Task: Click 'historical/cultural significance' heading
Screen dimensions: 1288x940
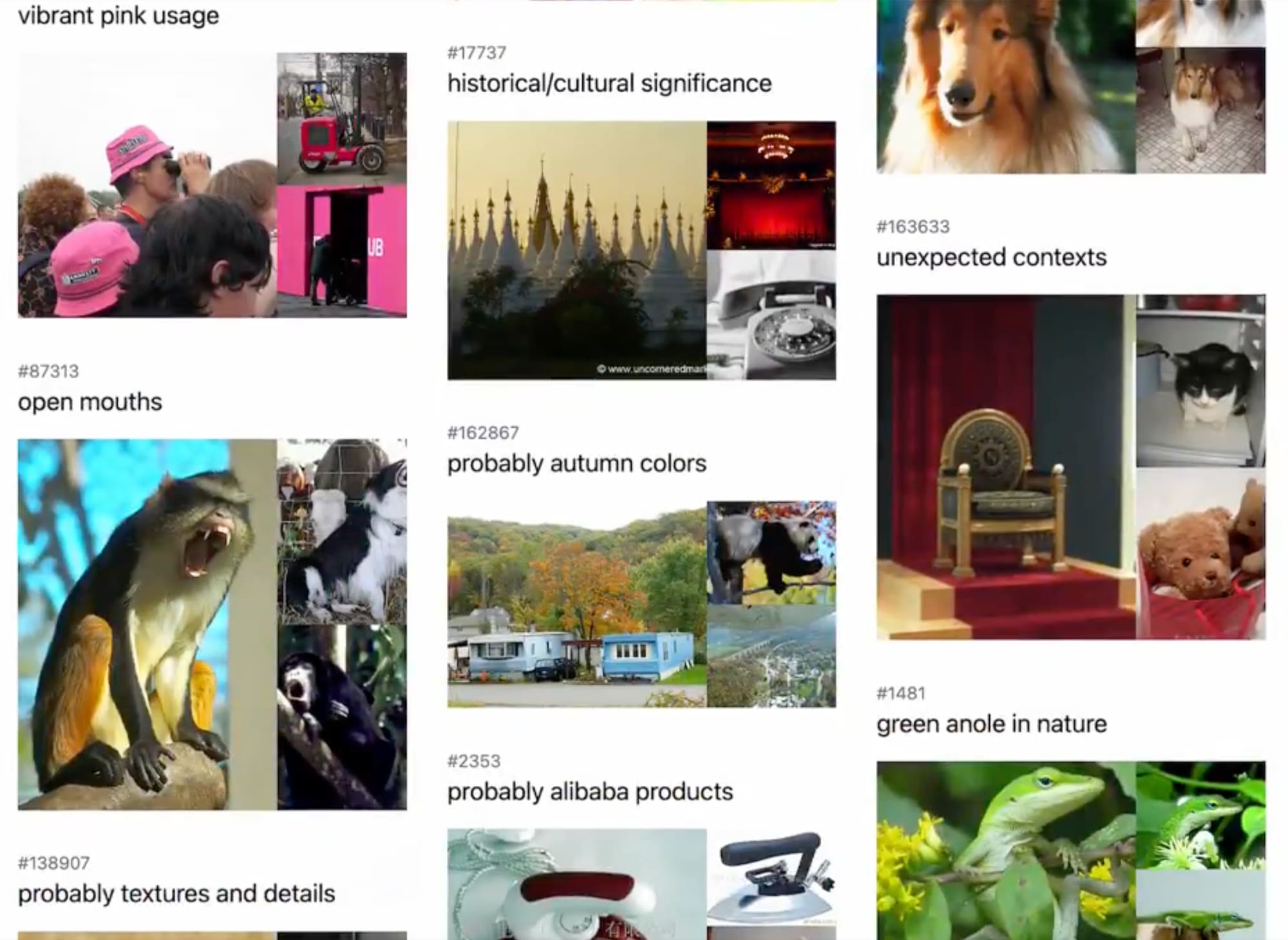Action: (609, 84)
